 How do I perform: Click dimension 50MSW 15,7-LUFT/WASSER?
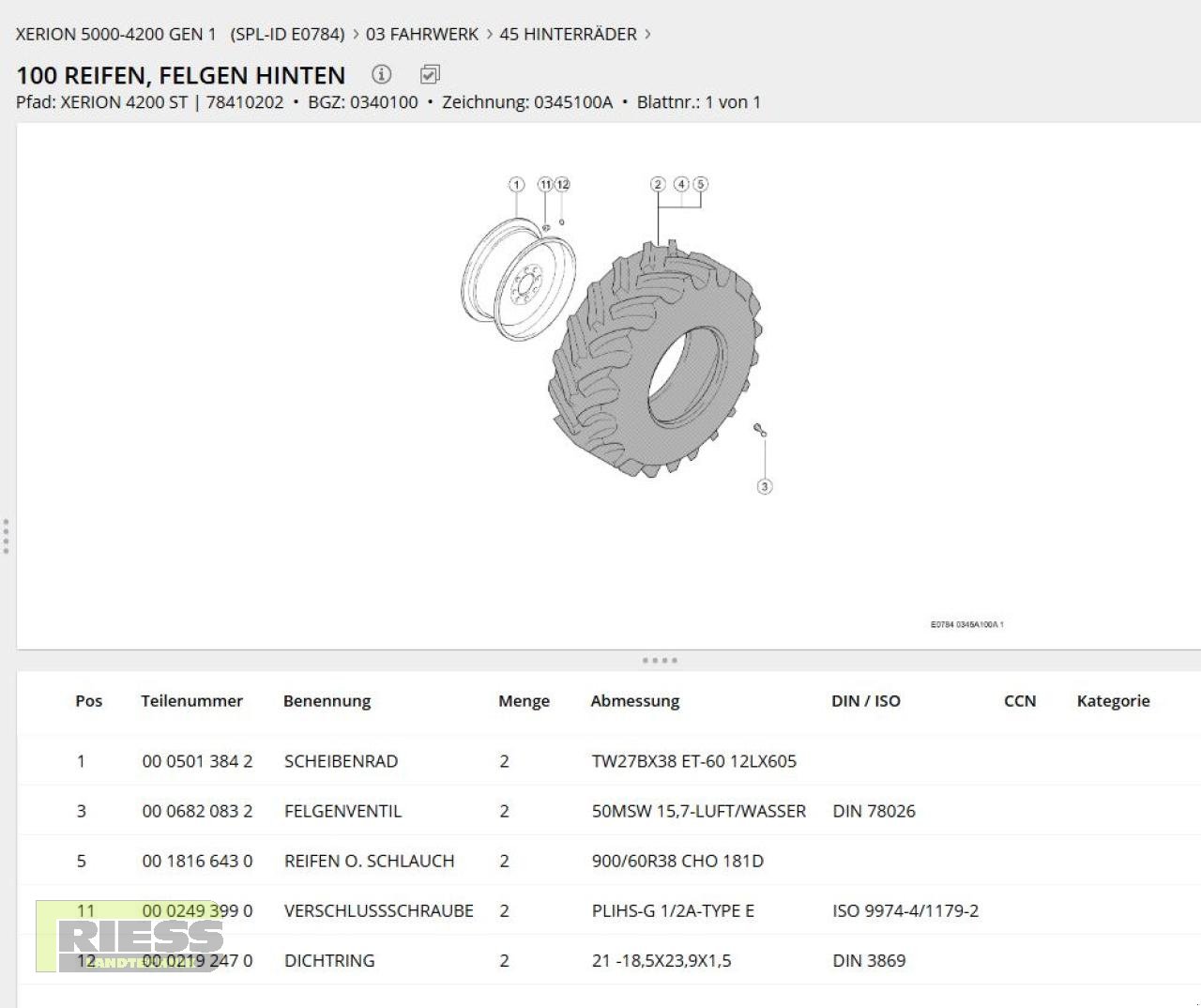[698, 811]
